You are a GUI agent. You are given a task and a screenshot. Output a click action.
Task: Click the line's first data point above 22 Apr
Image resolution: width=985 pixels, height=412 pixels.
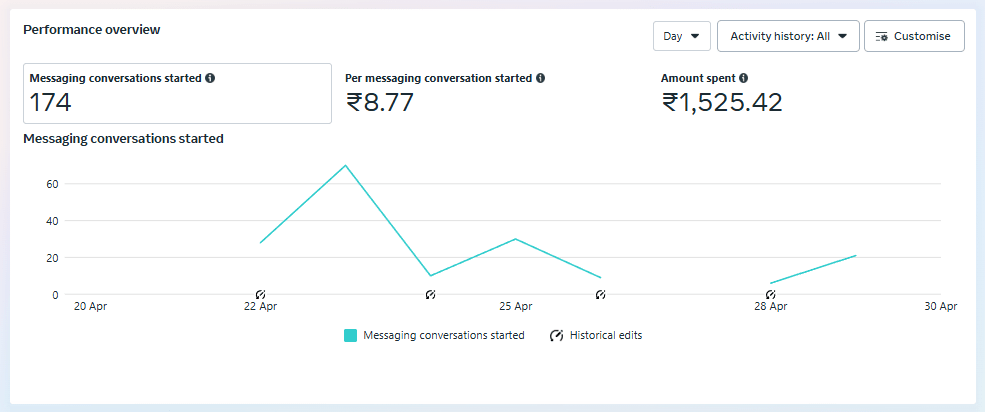[260, 243]
